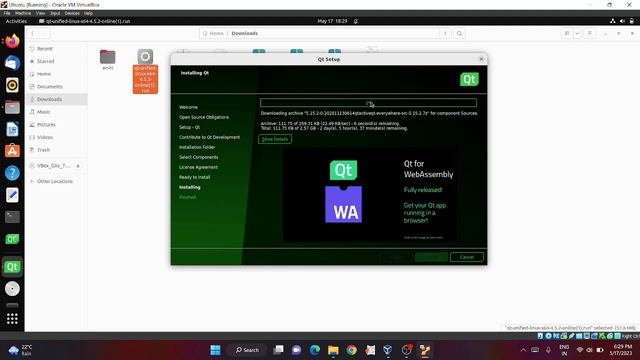
Task: Open Qt Creator icon in the dock
Action: 12,239
